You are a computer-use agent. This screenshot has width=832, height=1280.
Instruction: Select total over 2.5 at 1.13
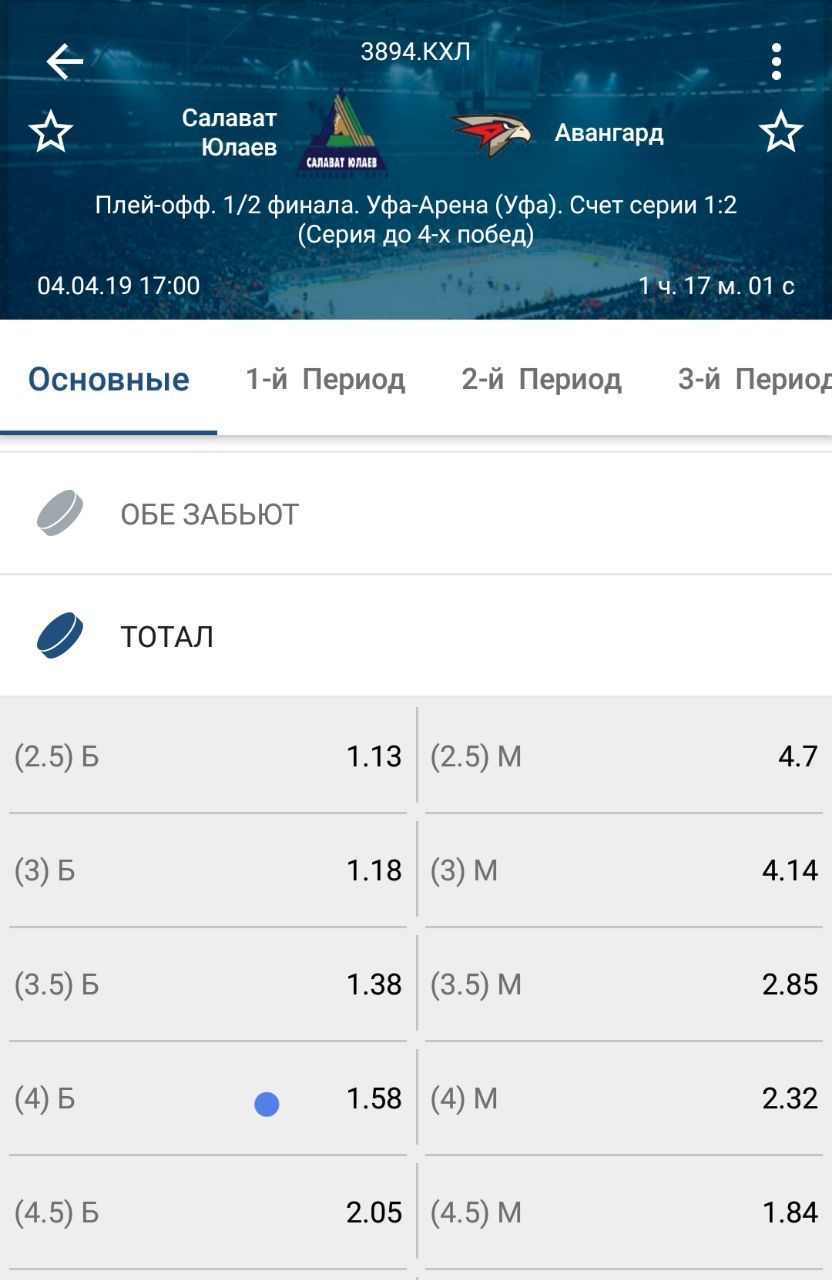click(x=208, y=756)
